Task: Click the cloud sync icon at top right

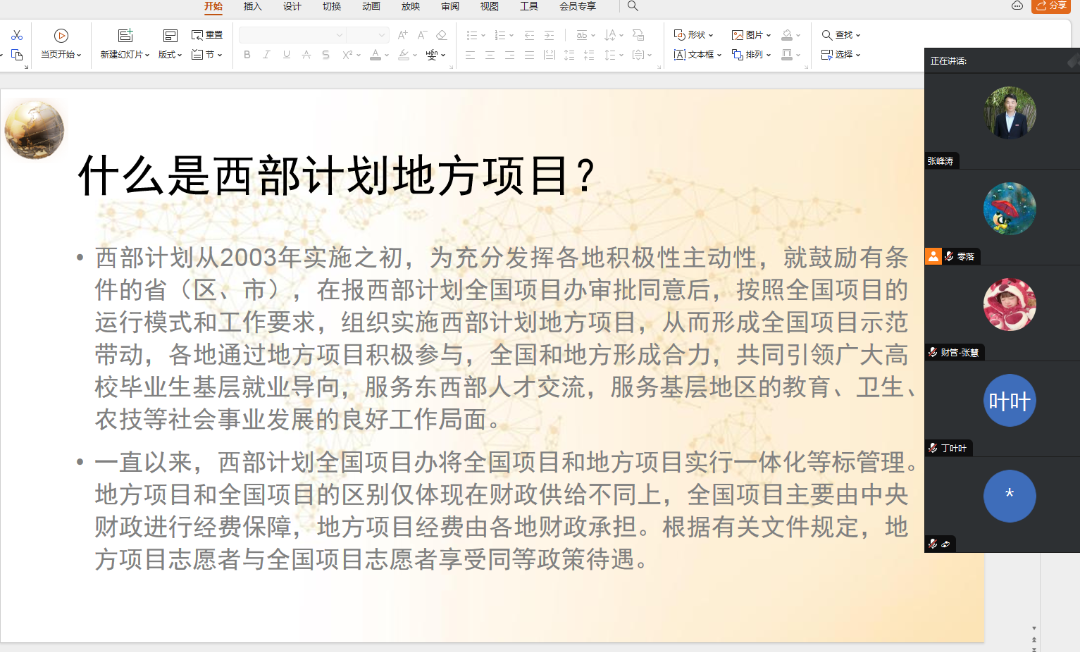Action: (1017, 6)
